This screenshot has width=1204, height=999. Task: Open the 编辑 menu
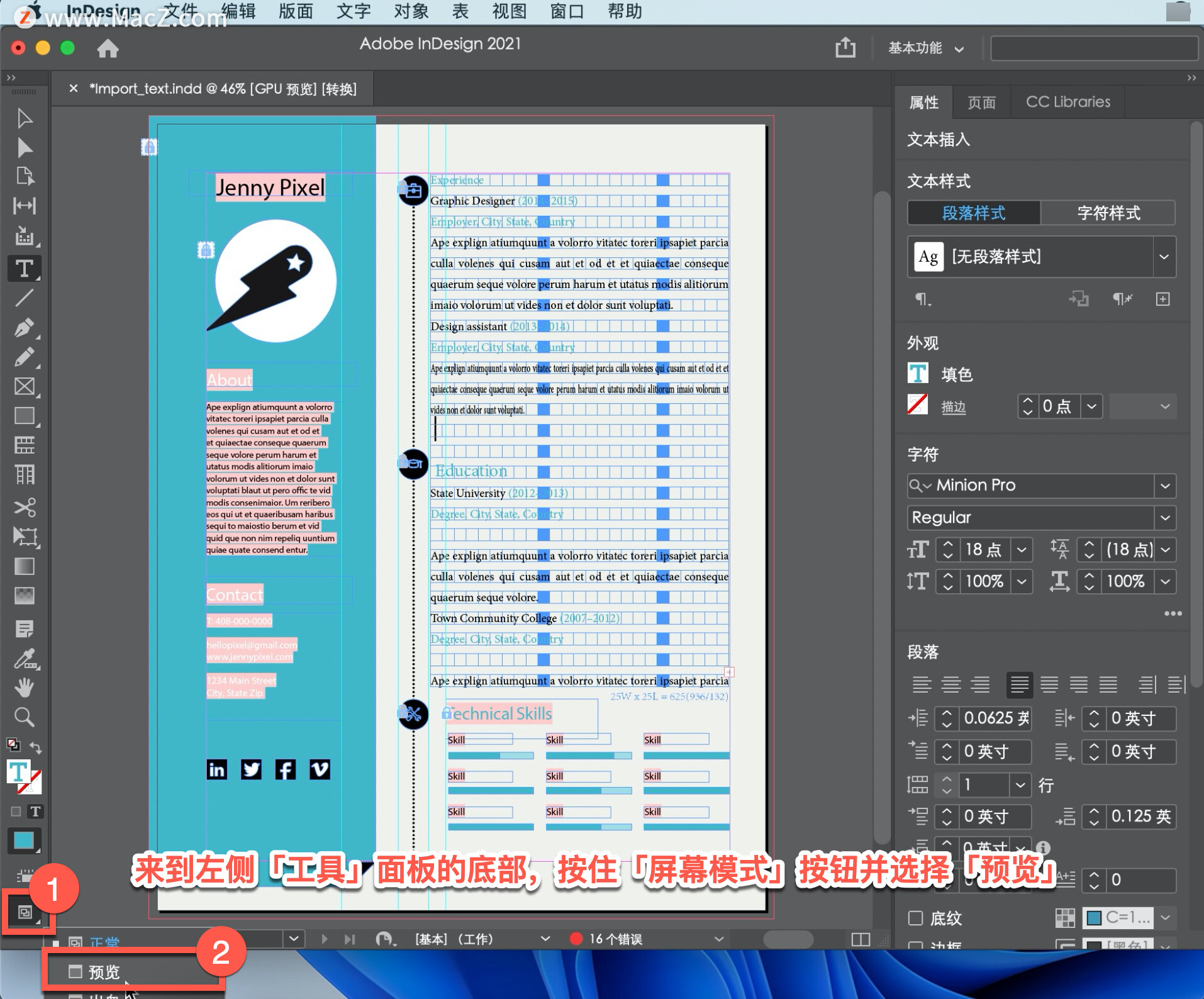pos(238,11)
